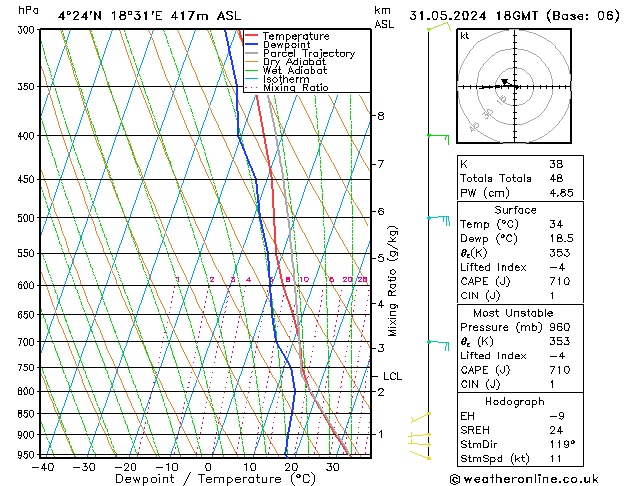The height and width of the screenshot is (486, 629).
Task: Click the EH value -9
Action: point(557,416)
